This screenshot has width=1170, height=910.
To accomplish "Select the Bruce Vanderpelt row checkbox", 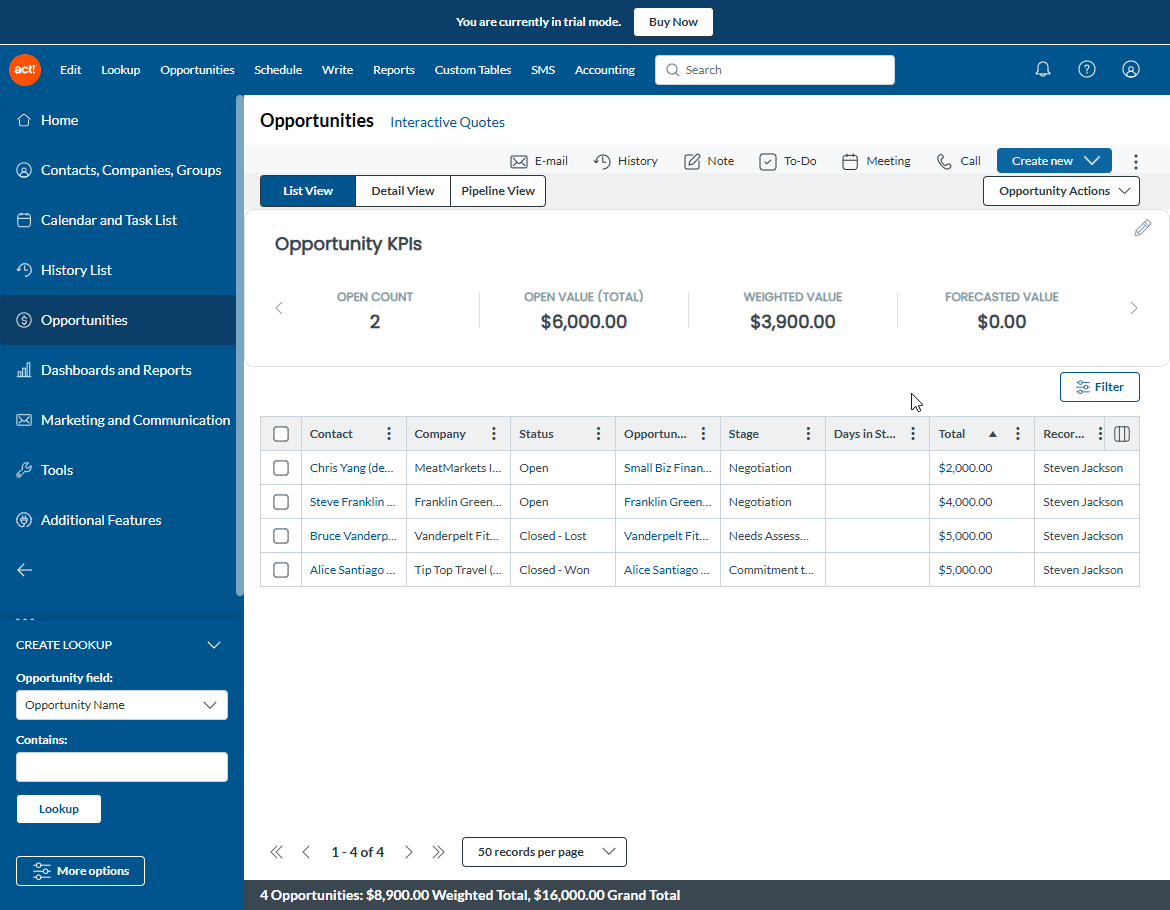I will click(x=281, y=536).
